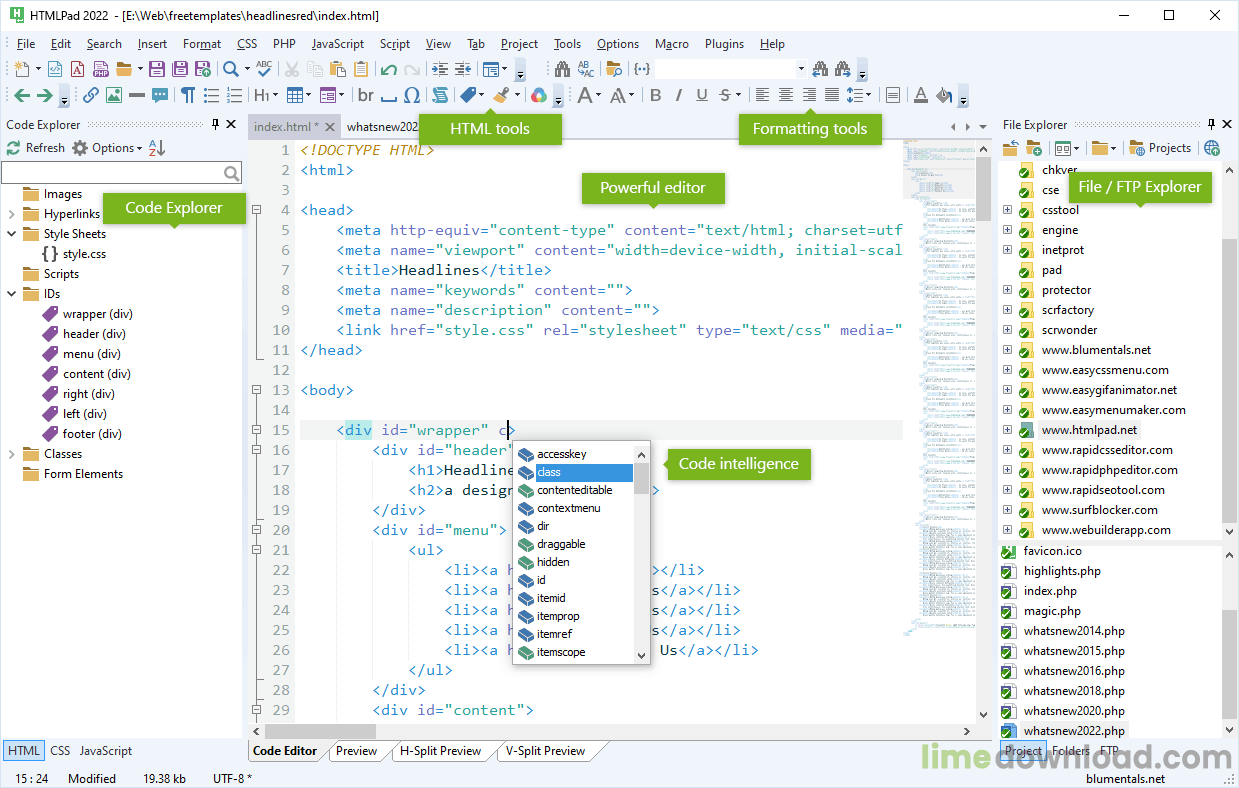Expand the Hyperlinks node in Code Explorer
The image size is (1239, 788).
(12, 214)
